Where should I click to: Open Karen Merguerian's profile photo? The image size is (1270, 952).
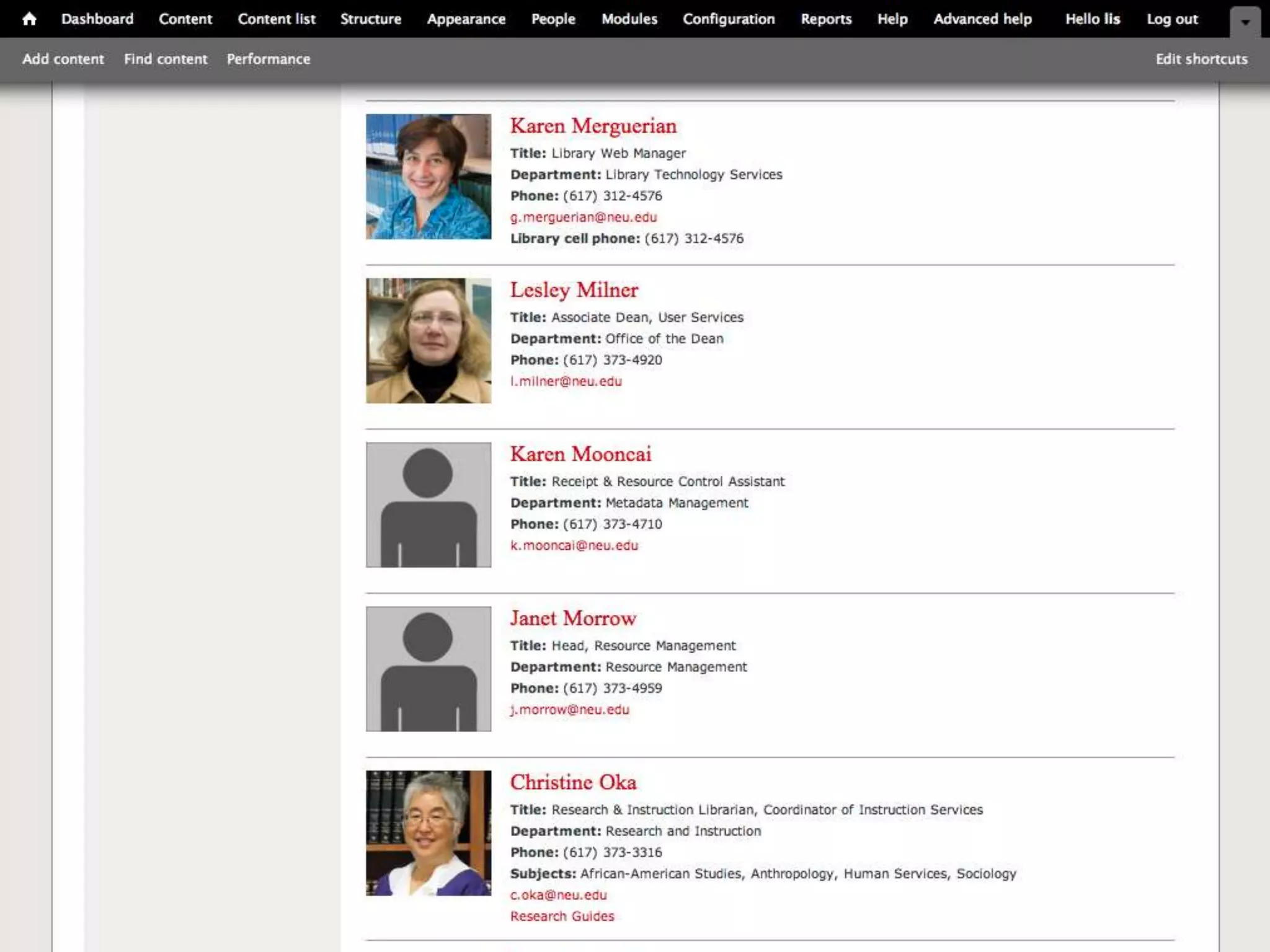point(429,177)
